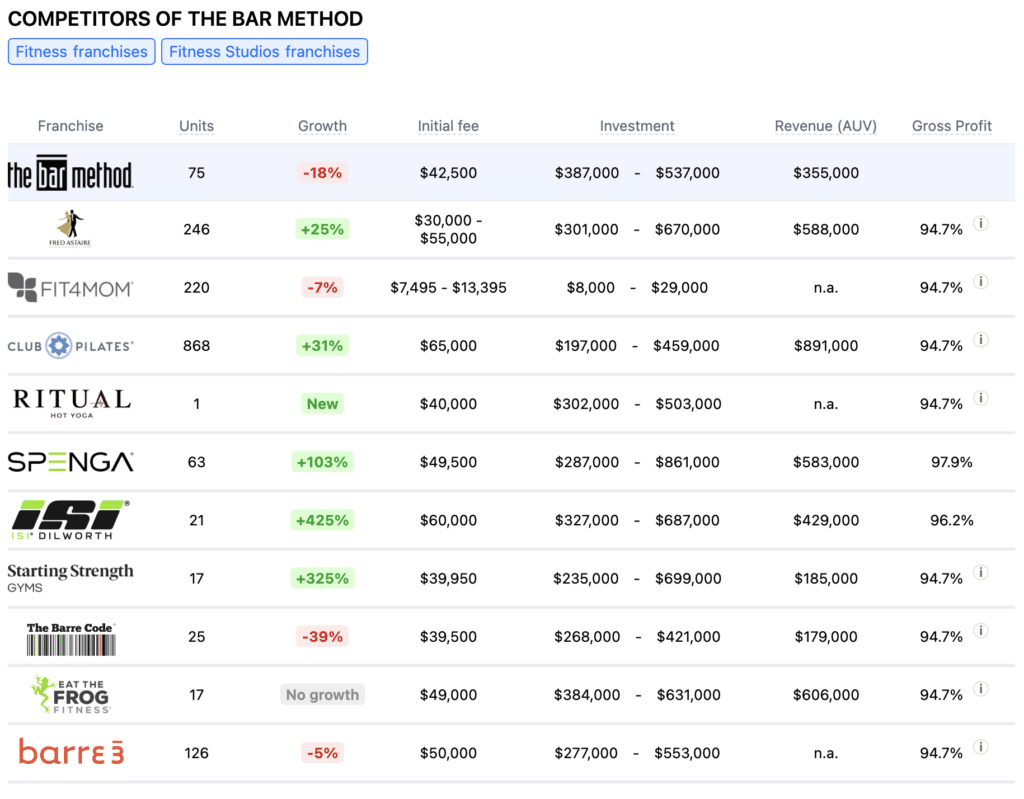Select the $65,000 initial fee cell
This screenshot has width=1024, height=799.
[x=448, y=346]
